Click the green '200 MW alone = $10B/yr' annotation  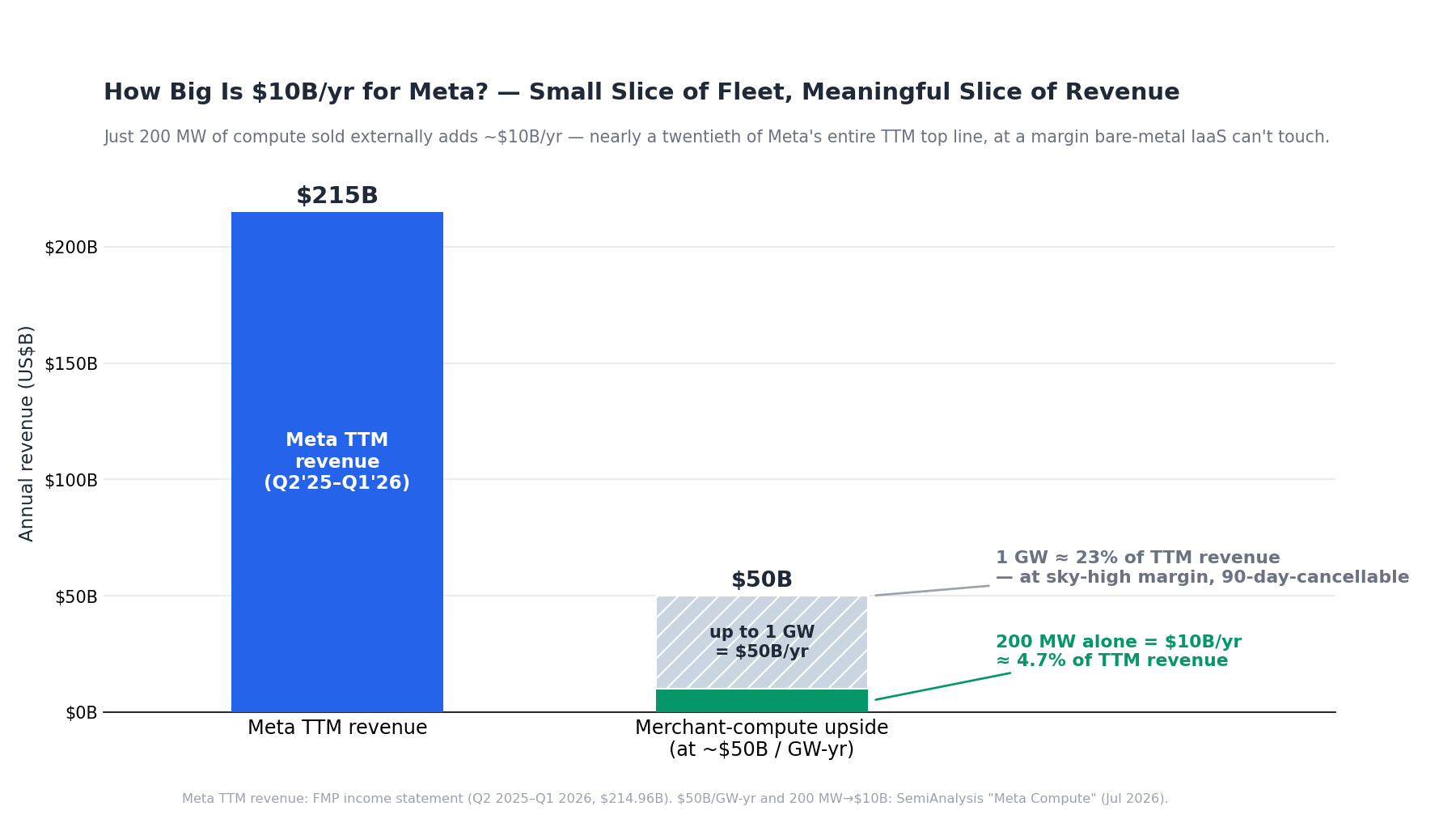[1118, 651]
